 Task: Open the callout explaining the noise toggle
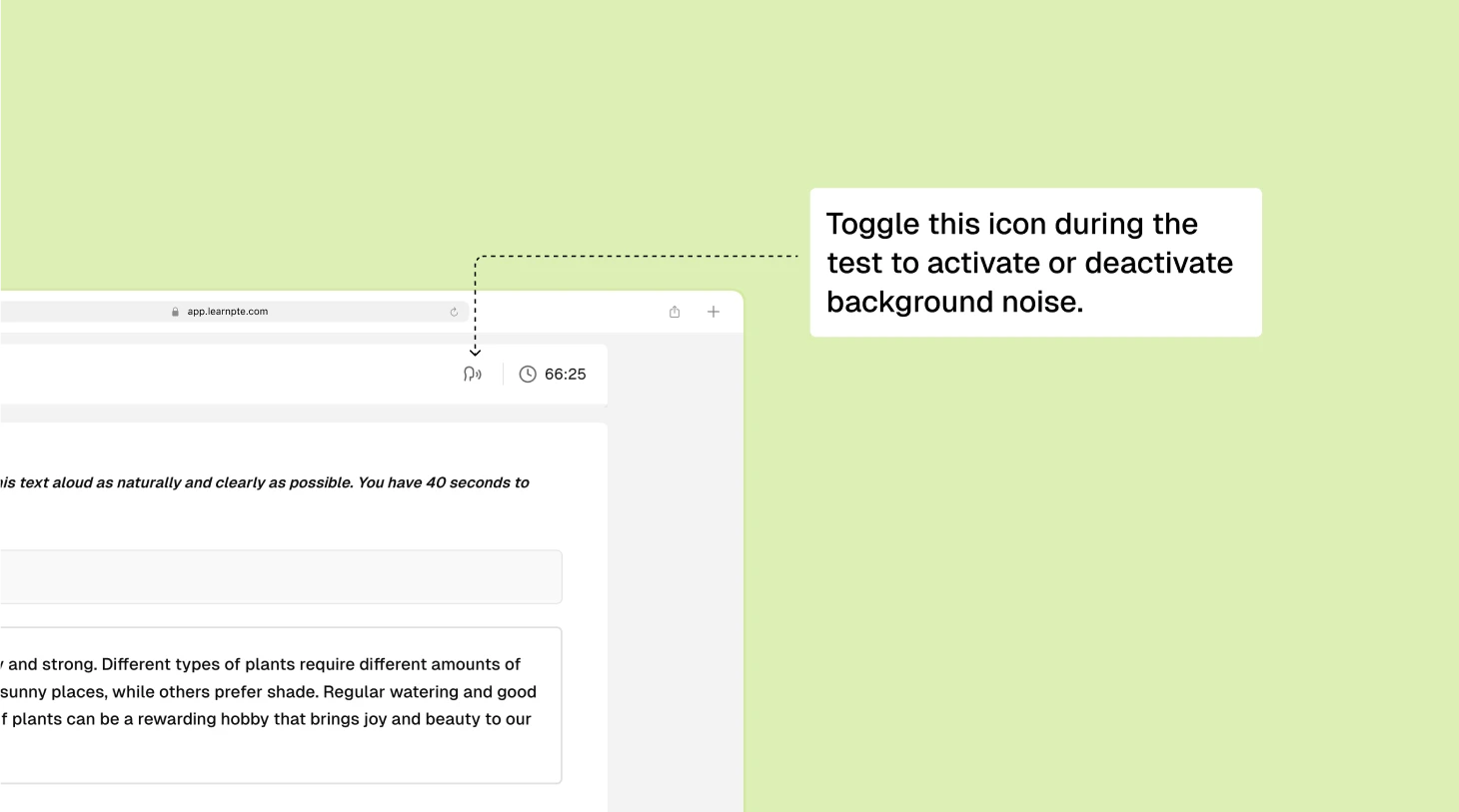point(1035,262)
